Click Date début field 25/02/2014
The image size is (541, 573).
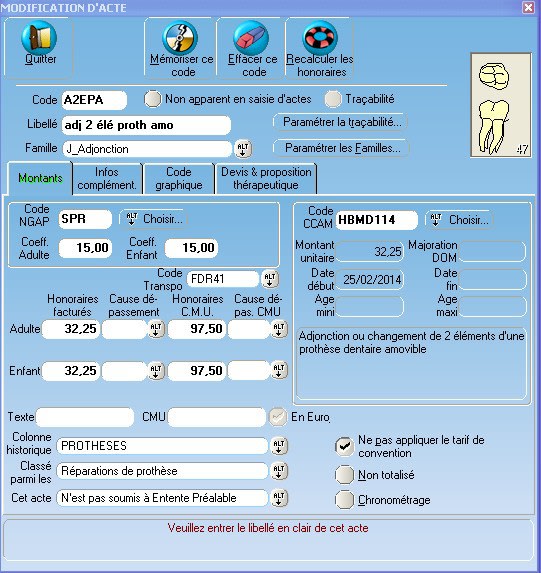(x=370, y=280)
